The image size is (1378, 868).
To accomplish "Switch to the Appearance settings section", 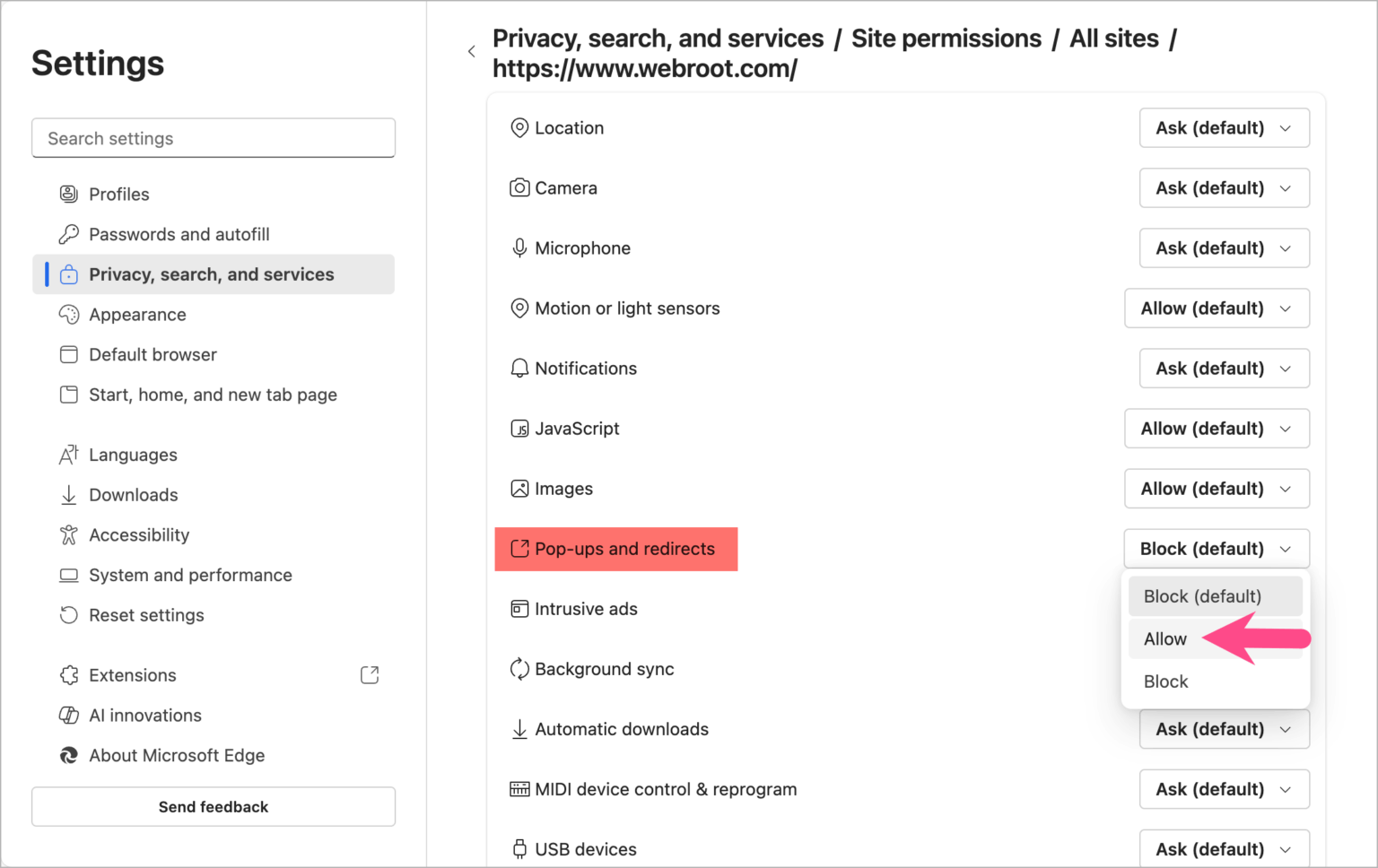I will [x=135, y=315].
